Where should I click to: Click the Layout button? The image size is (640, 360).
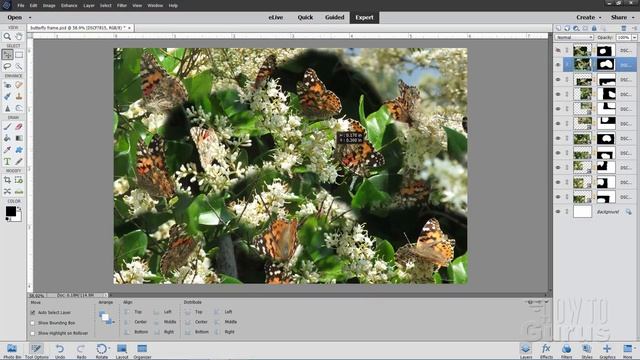(x=122, y=351)
